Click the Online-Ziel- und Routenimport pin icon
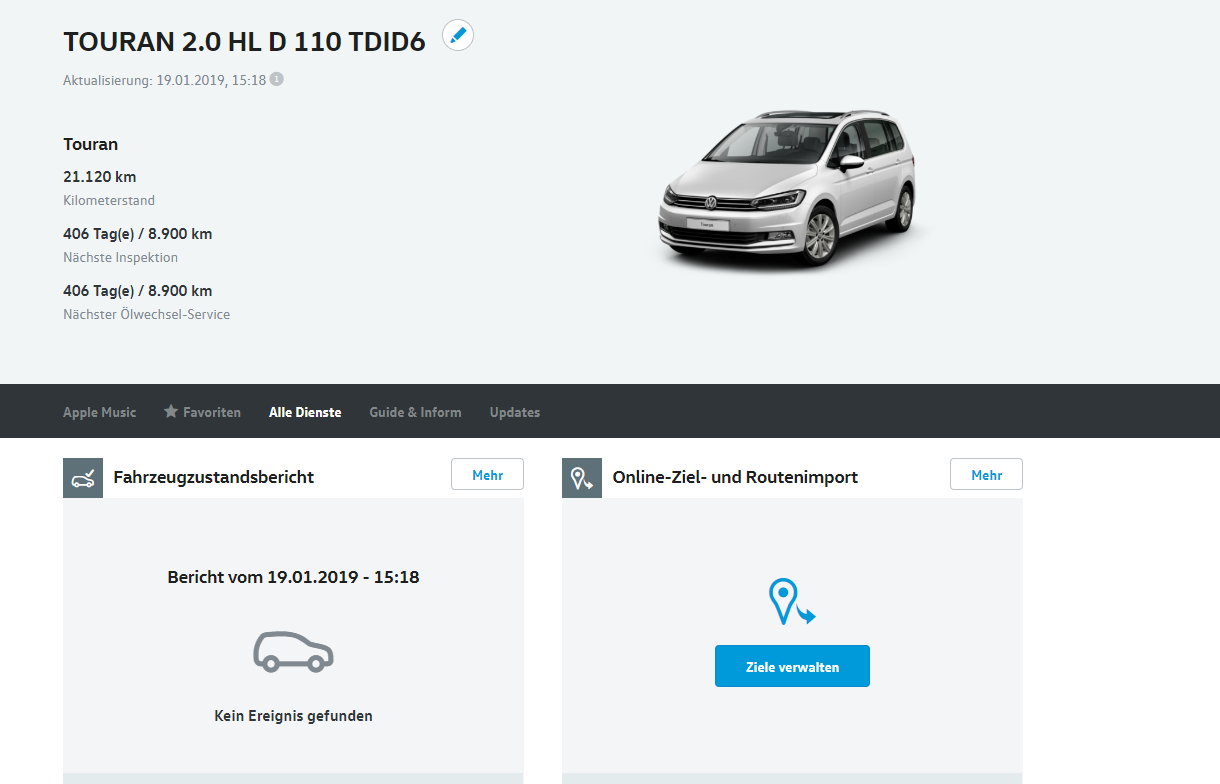 point(582,478)
